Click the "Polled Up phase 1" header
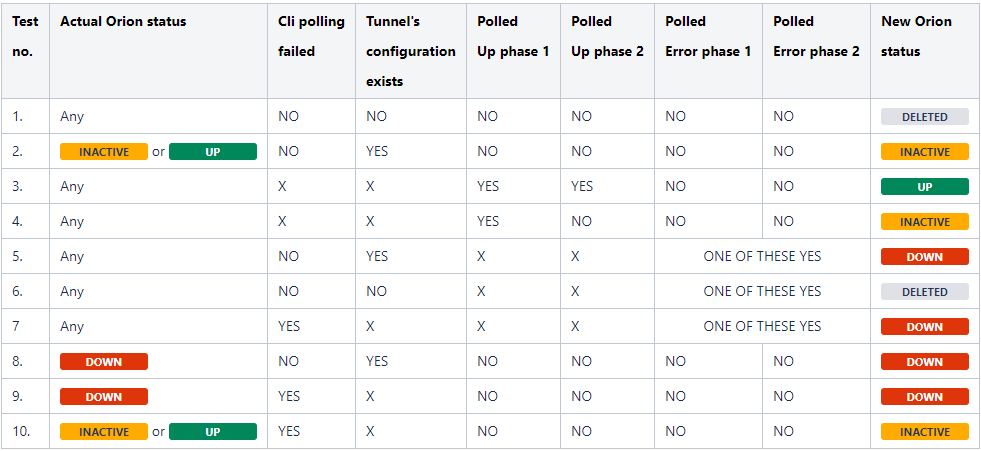The width and height of the screenshot is (981, 451). point(513,36)
